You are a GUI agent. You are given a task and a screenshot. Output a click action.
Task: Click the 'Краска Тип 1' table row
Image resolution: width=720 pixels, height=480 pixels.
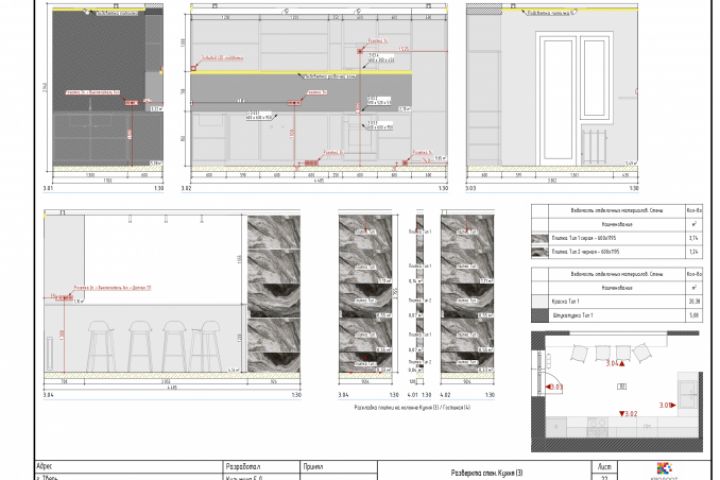[x=617, y=301]
